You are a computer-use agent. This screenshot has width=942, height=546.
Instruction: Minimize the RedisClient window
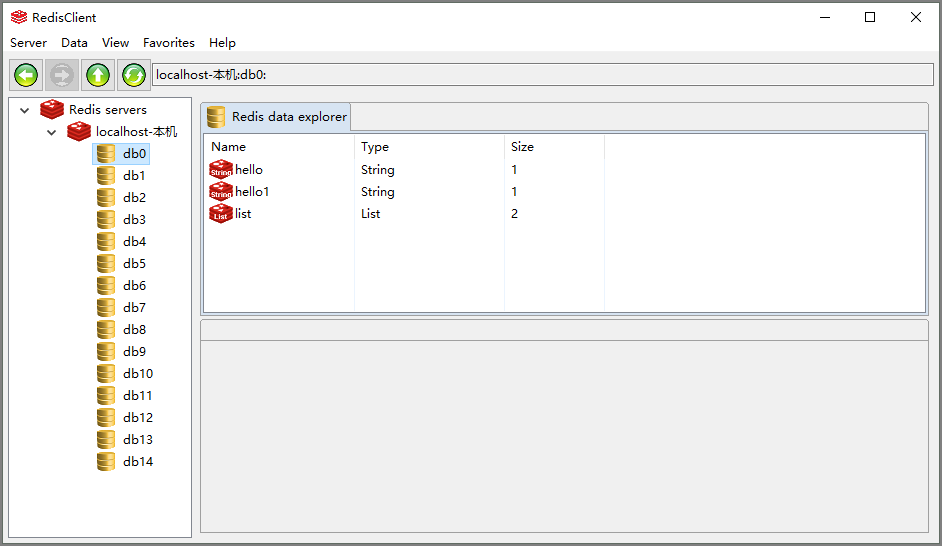[825, 17]
